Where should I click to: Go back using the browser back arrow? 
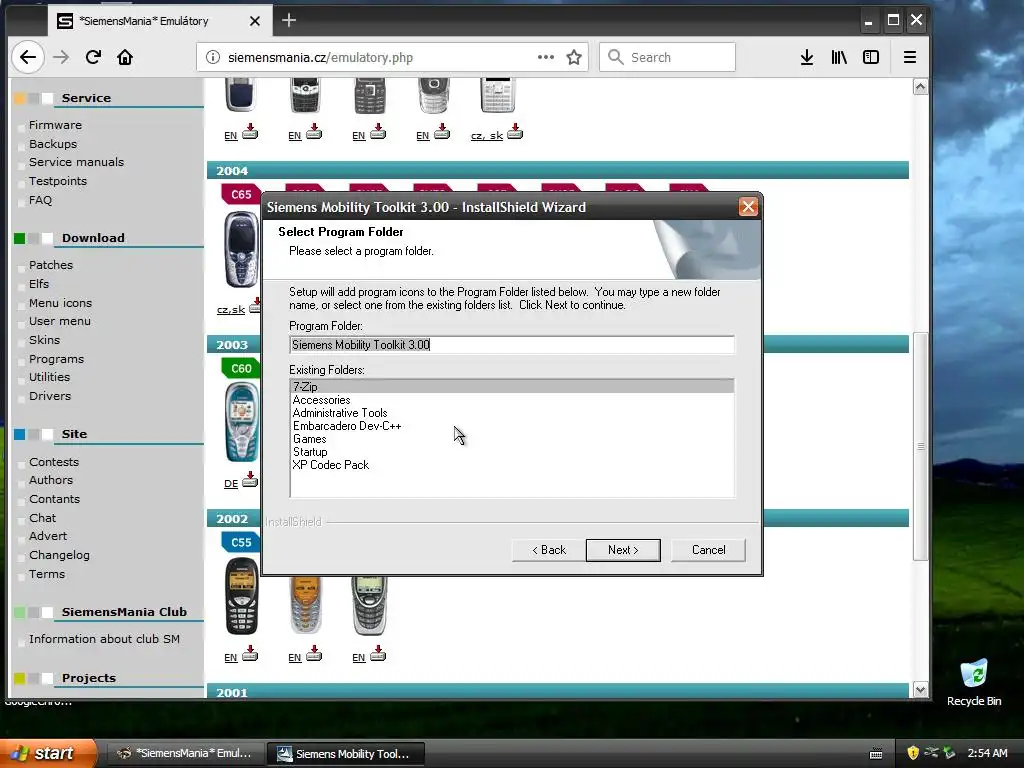click(x=27, y=57)
